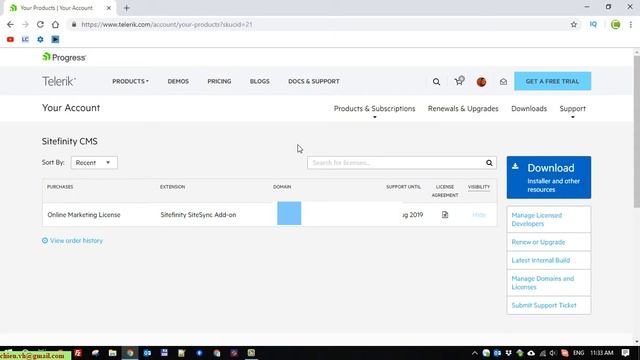Click the Telerik logo
The height and width of the screenshot is (360, 640).
coord(59,81)
